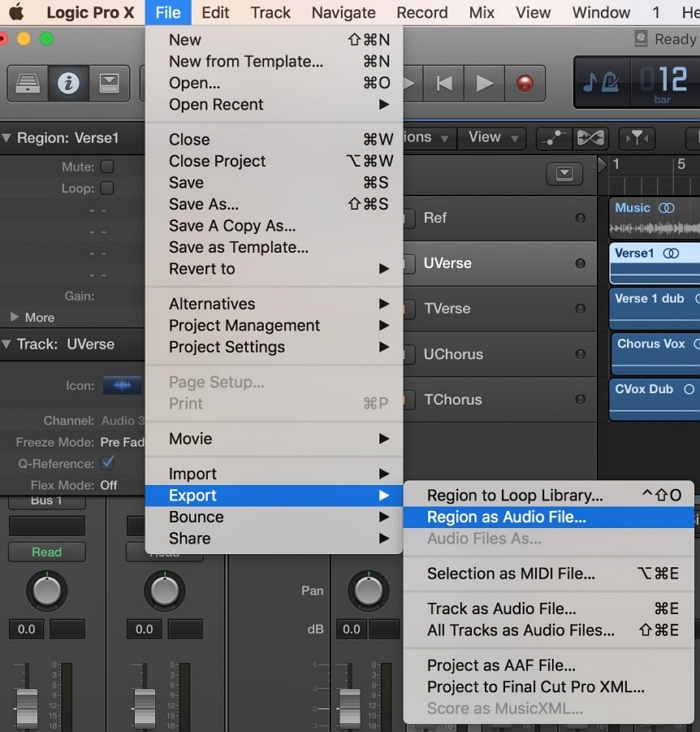Viewport: 700px width, 732px height.
Task: Expand the More disclosure triangle
Action: click(x=14, y=317)
